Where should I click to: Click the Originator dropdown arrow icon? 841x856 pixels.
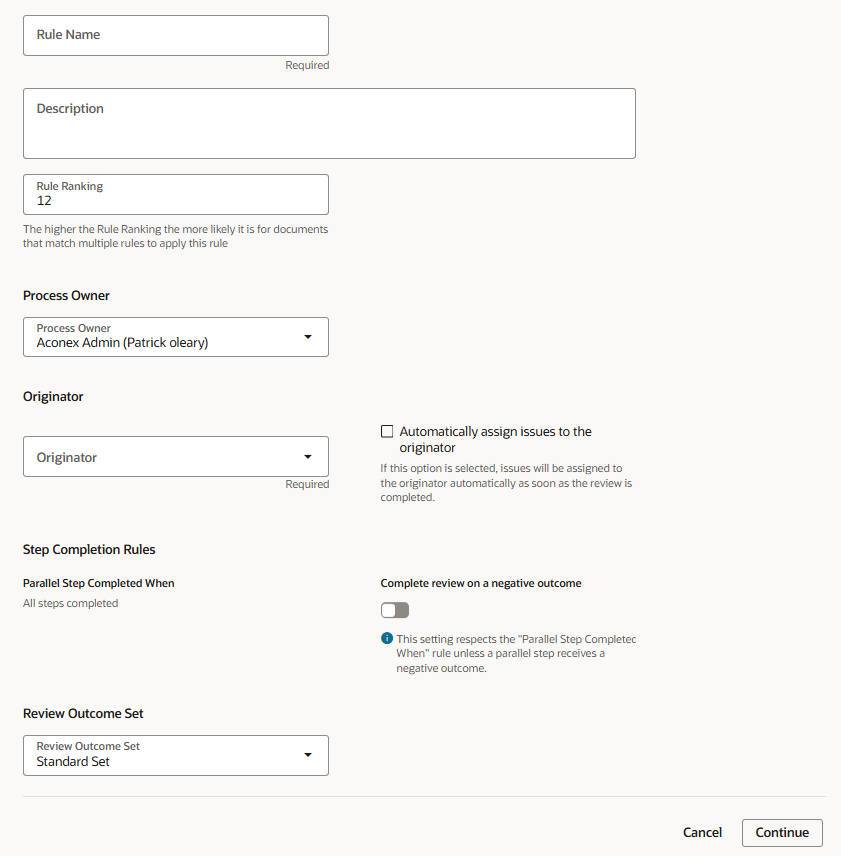pyautogui.click(x=308, y=457)
